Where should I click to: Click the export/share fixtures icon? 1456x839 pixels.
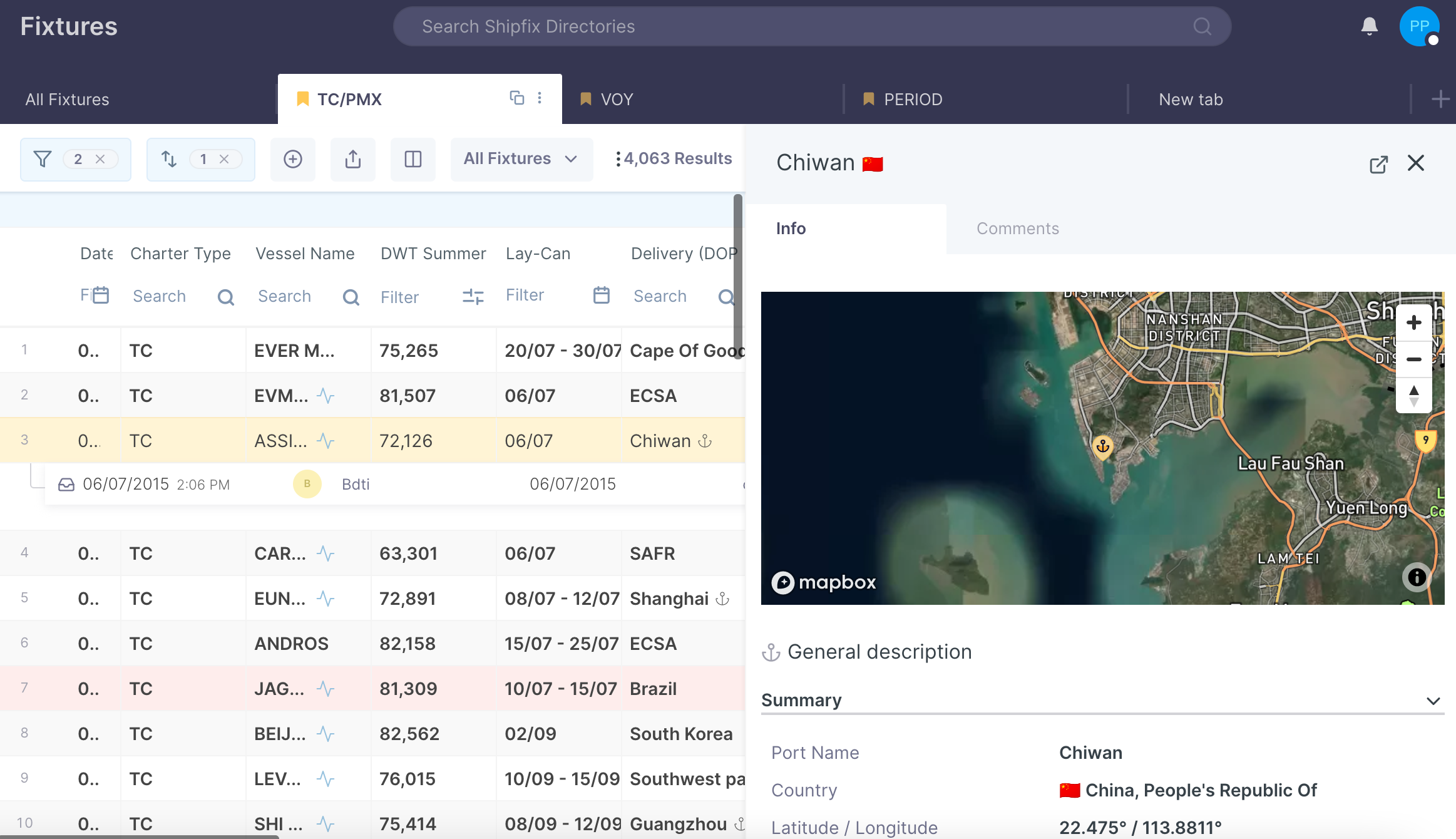353,159
